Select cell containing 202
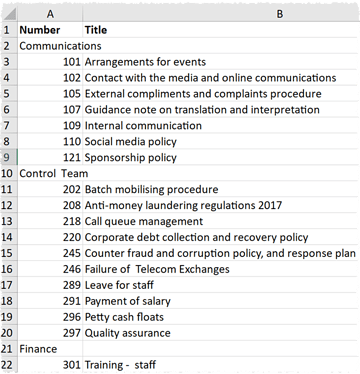 [x=50, y=189]
